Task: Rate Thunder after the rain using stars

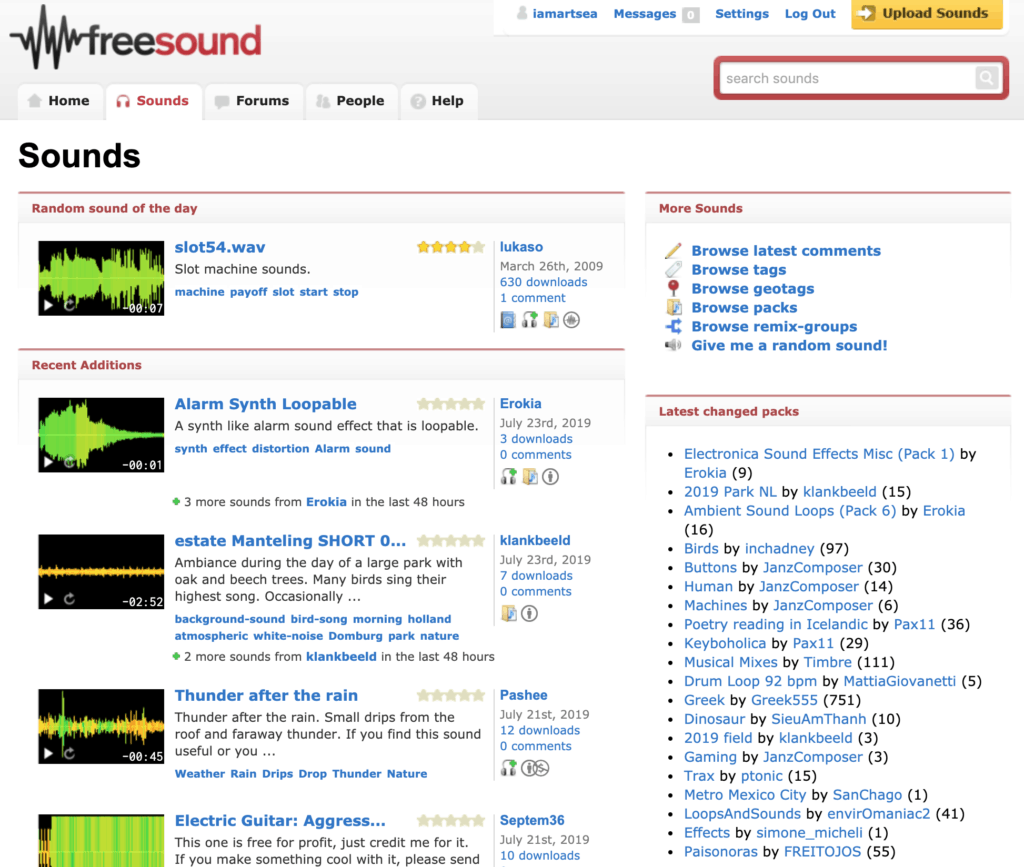Action: 451,695
